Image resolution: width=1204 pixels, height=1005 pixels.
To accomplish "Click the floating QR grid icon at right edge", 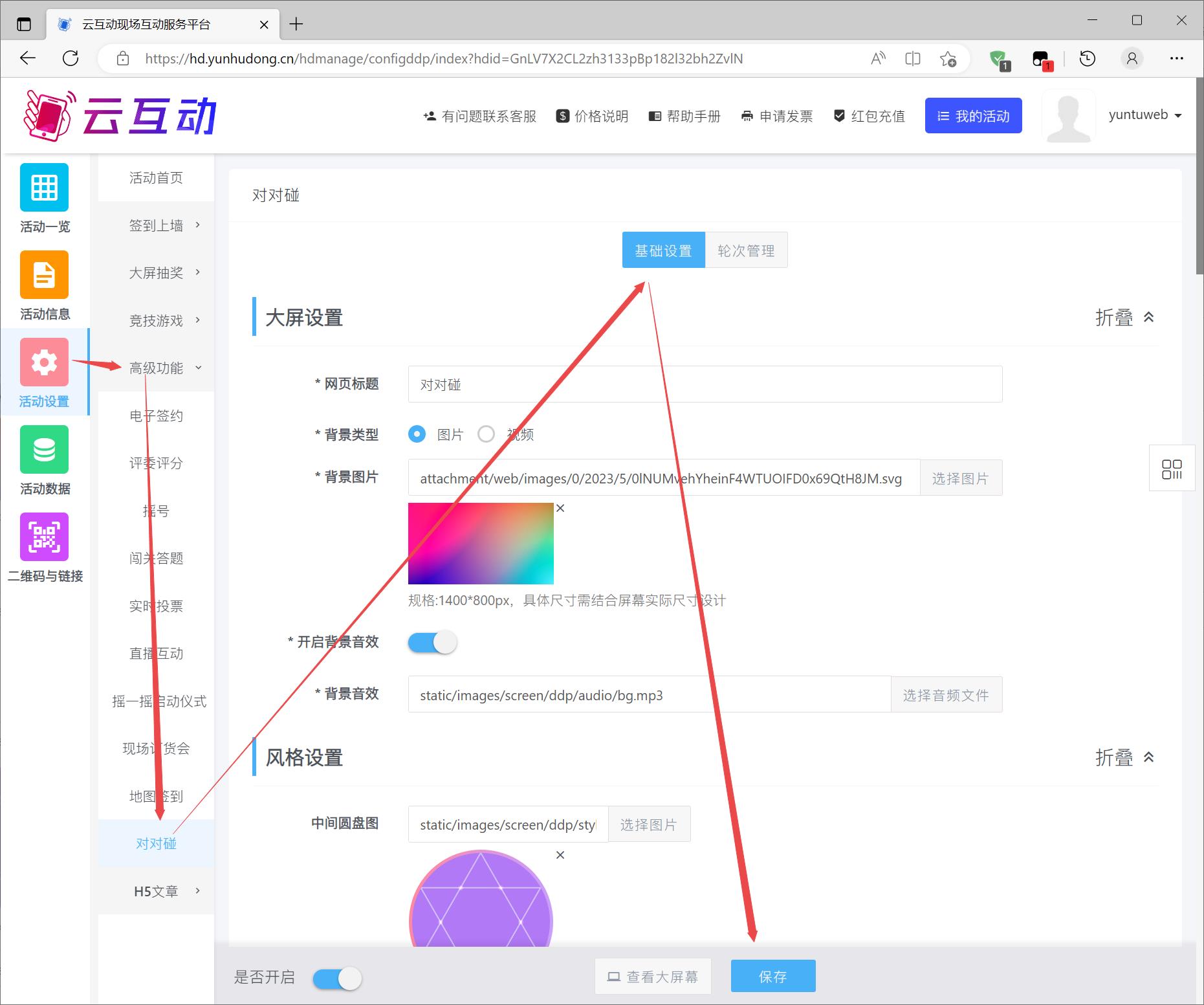I will click(x=1171, y=469).
